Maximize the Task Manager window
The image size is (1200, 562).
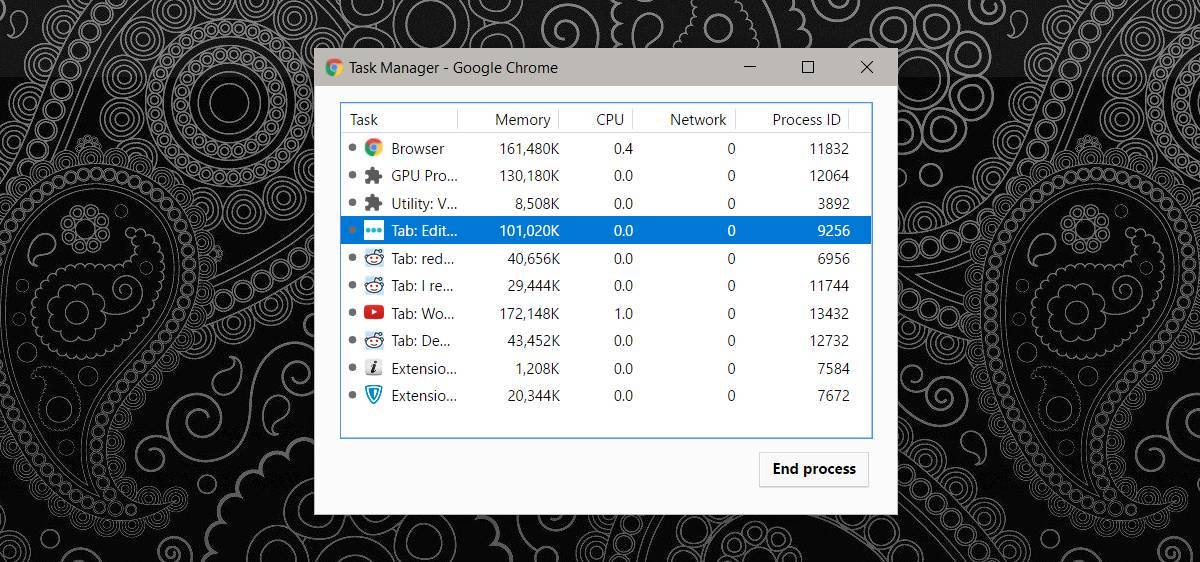[x=808, y=67]
